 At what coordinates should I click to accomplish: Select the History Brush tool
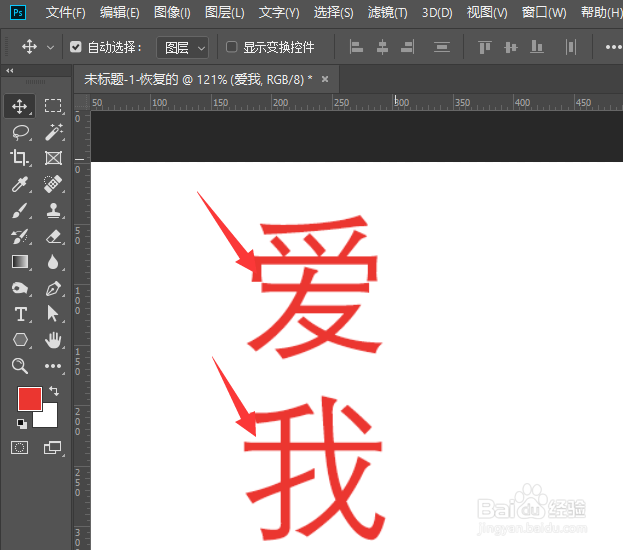[19, 236]
